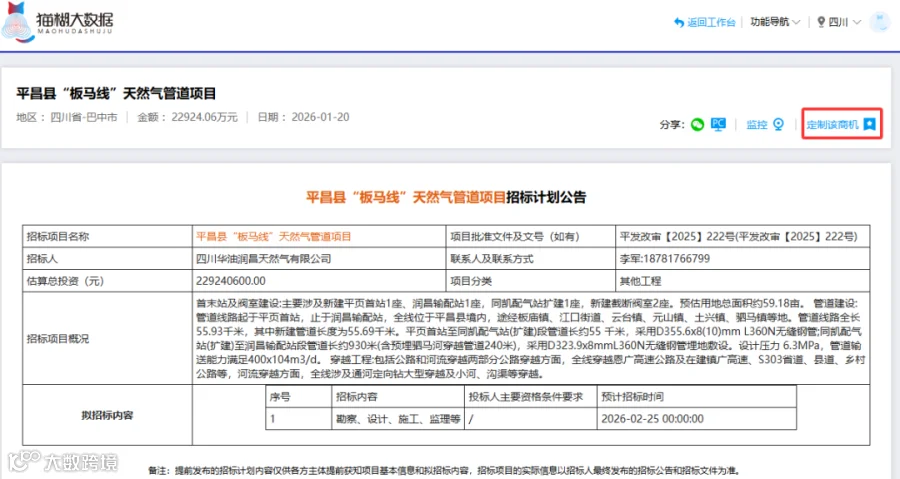Click the 猫糊大数据 logo
The width and height of the screenshot is (900, 479).
57,23
